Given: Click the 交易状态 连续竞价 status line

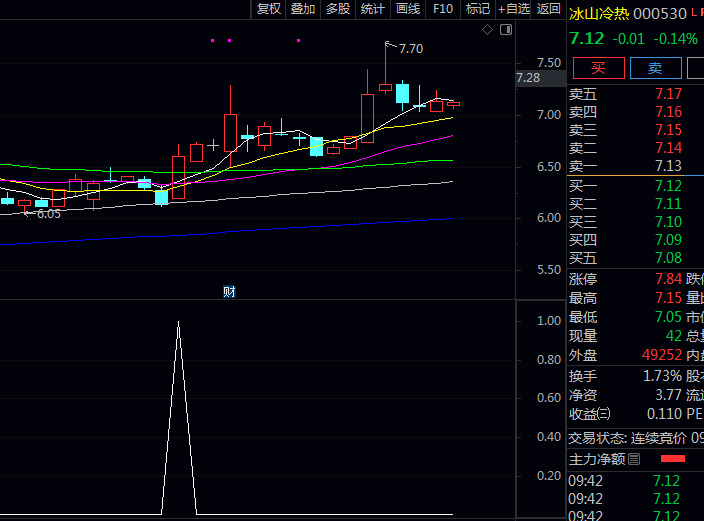Looking at the screenshot, I should pyautogui.click(x=636, y=438).
